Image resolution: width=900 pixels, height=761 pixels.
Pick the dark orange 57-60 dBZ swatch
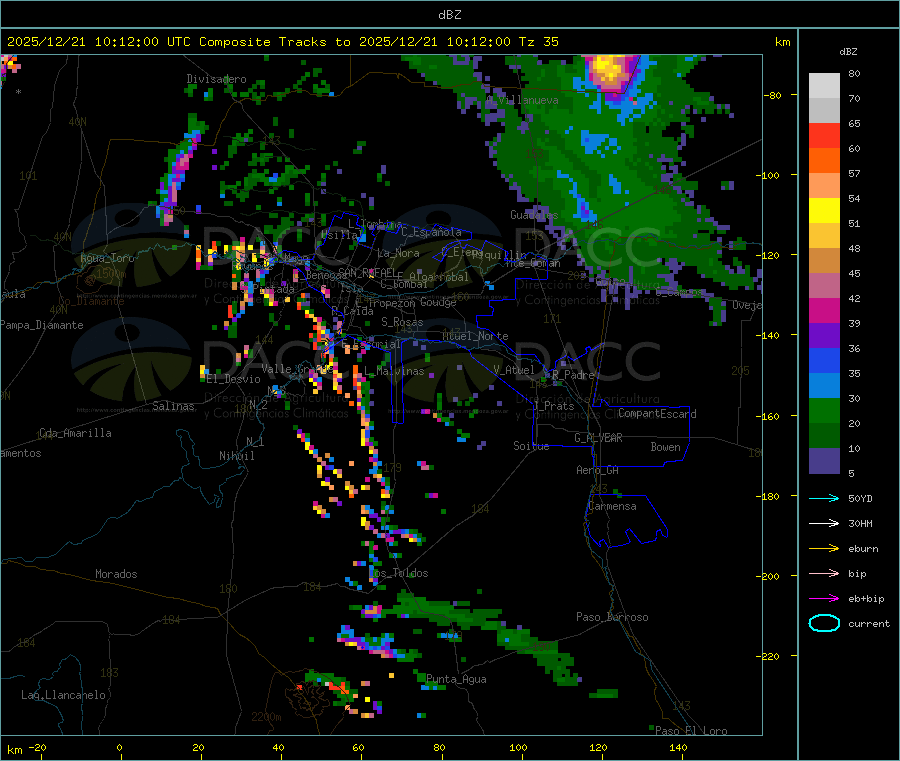pyautogui.click(x=824, y=161)
